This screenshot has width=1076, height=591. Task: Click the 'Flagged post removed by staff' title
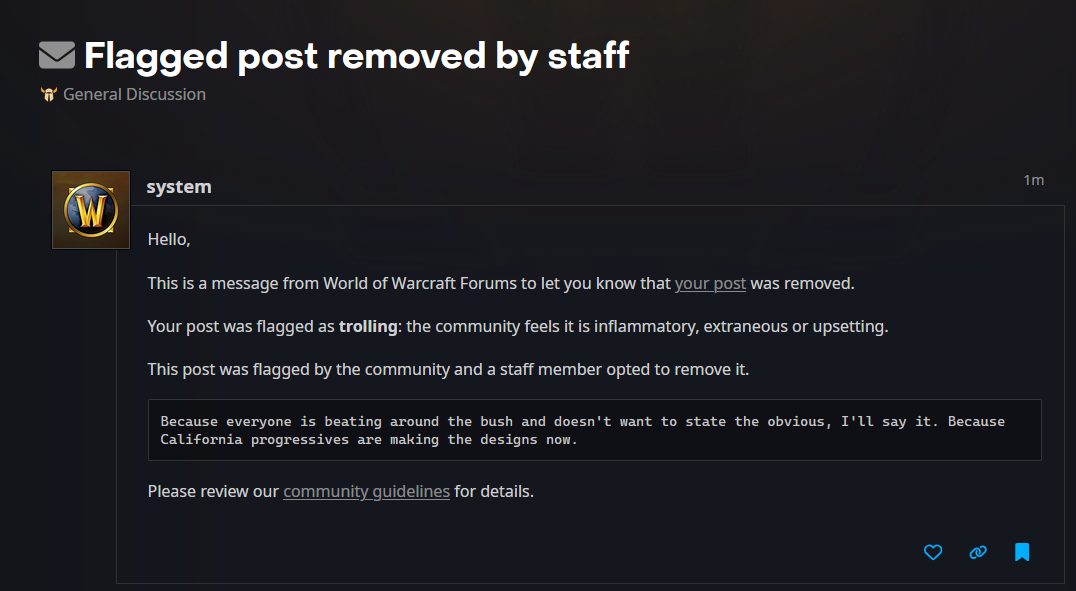tap(356, 55)
